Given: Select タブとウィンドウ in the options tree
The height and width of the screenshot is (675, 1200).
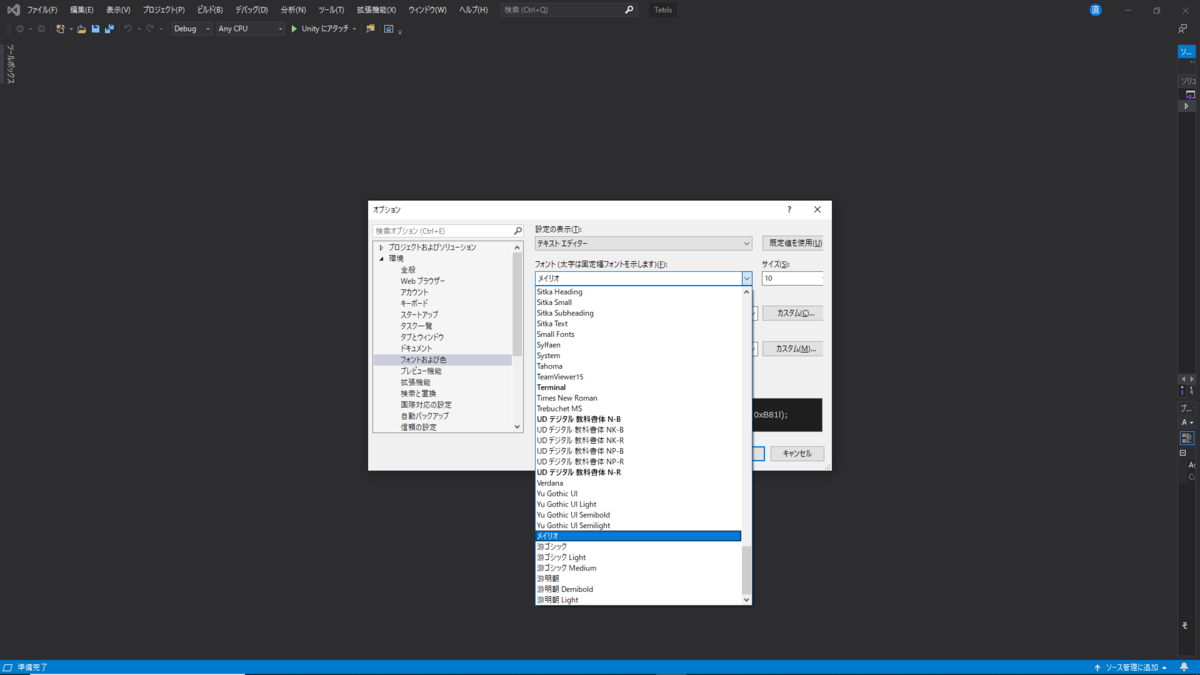Looking at the screenshot, I should (x=422, y=337).
